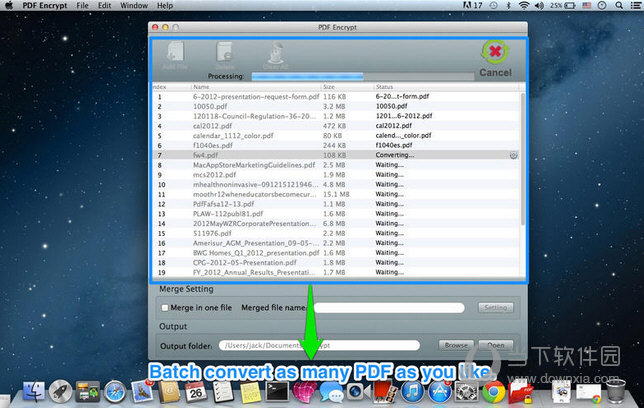
Task: Open the Help menu
Action: [165, 5]
